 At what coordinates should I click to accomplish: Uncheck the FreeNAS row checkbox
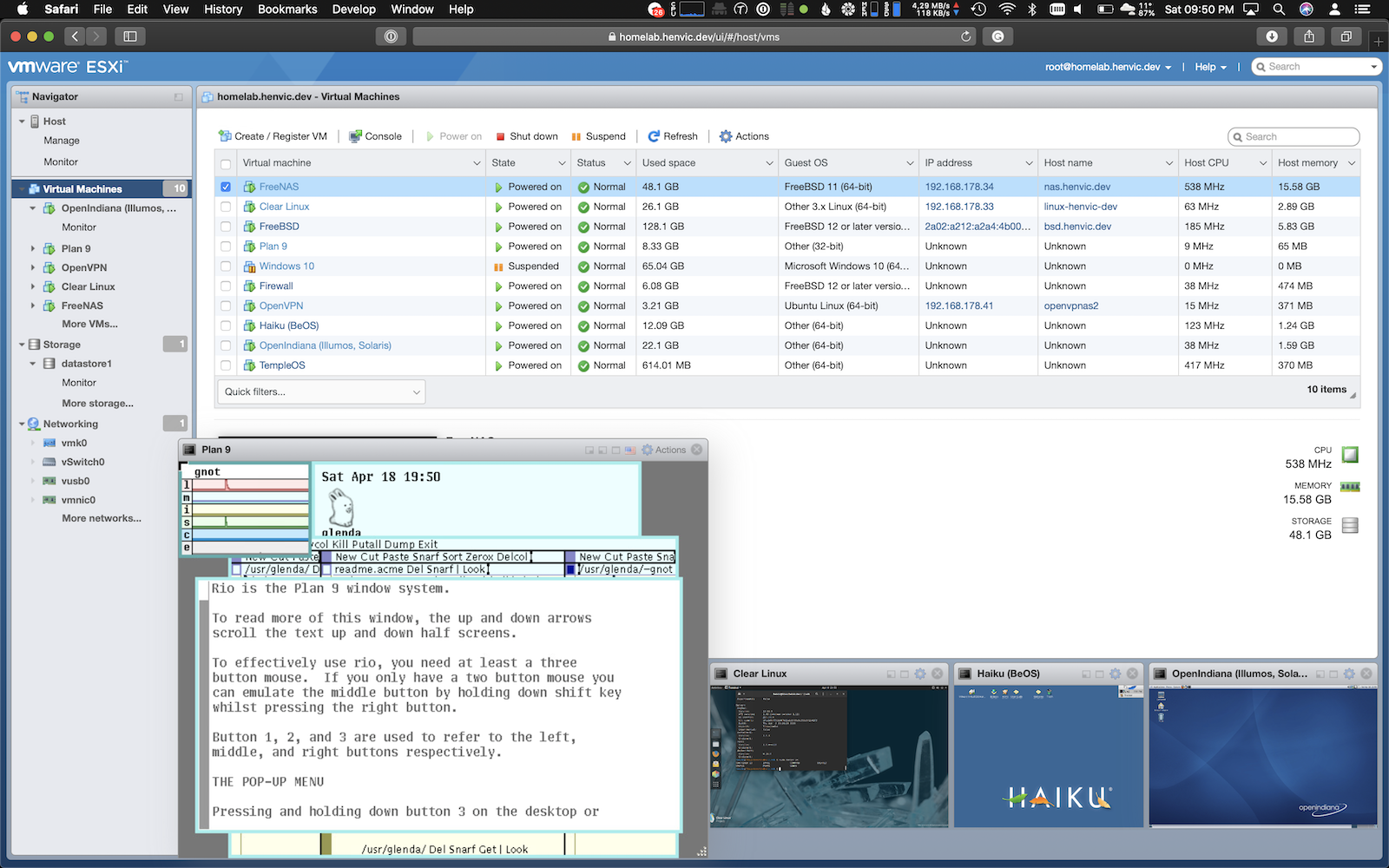pyautogui.click(x=226, y=187)
